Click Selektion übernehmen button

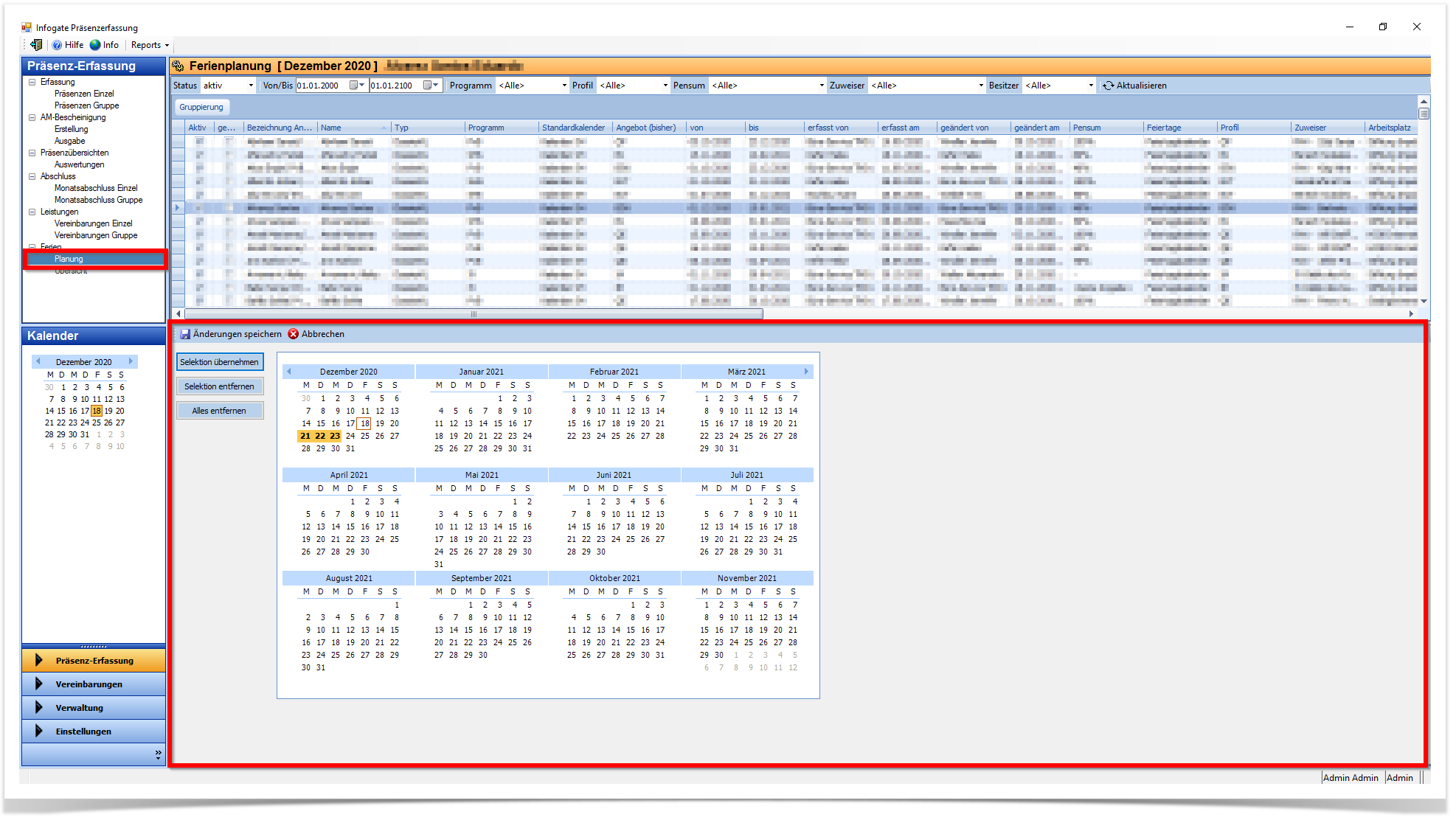click(x=220, y=362)
